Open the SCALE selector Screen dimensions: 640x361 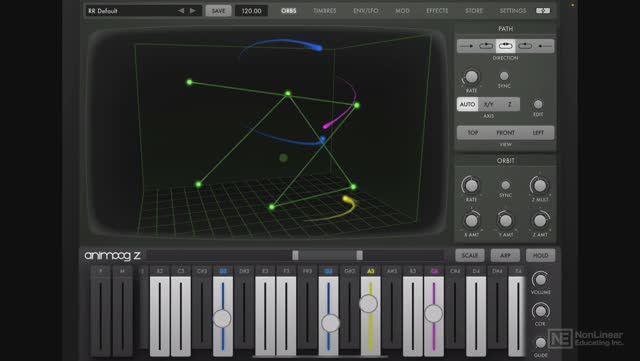(x=470, y=255)
